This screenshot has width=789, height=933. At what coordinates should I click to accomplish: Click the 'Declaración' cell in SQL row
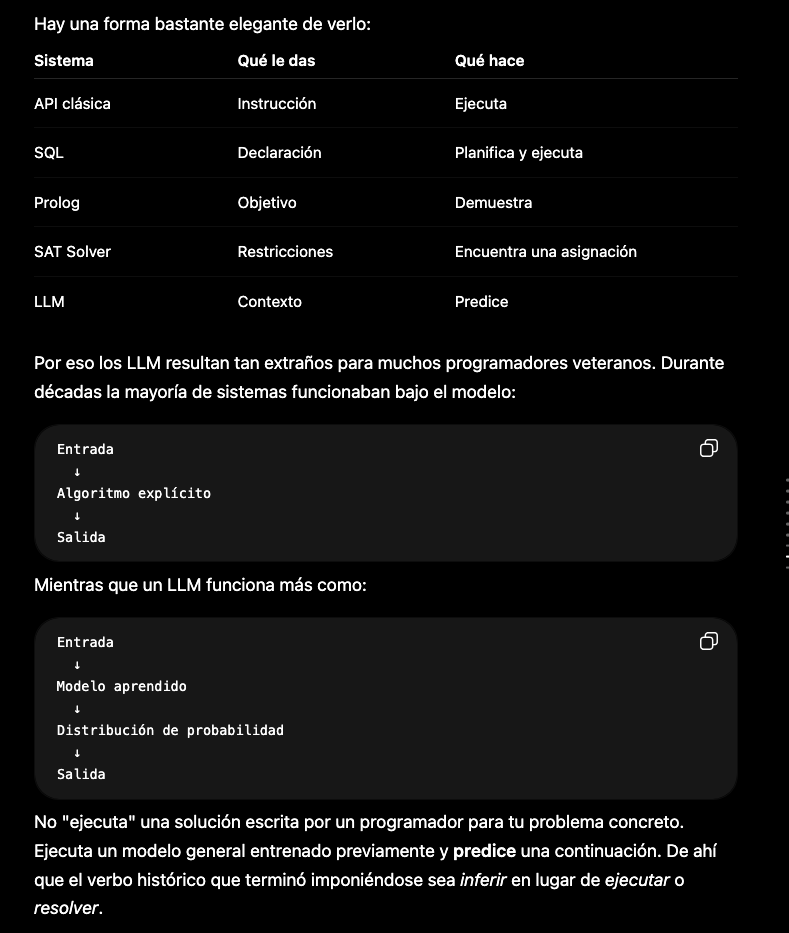[x=279, y=153]
